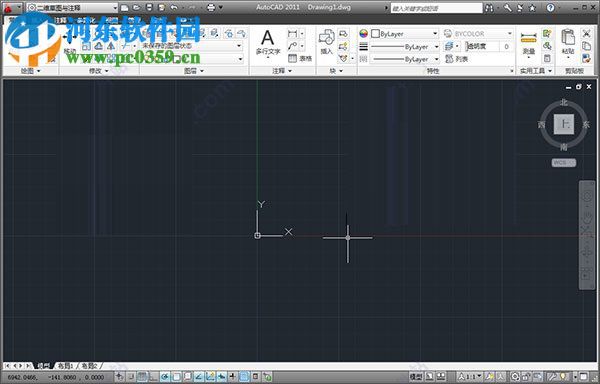Screen dimensions: 600x384
Task: Select the multileader tool icon
Action: pyautogui.click(x=292, y=46)
